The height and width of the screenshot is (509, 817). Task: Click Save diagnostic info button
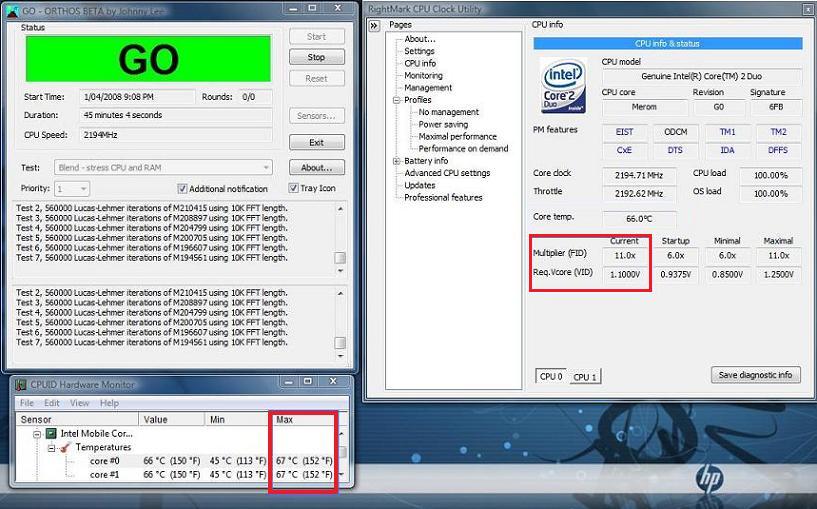click(x=756, y=375)
